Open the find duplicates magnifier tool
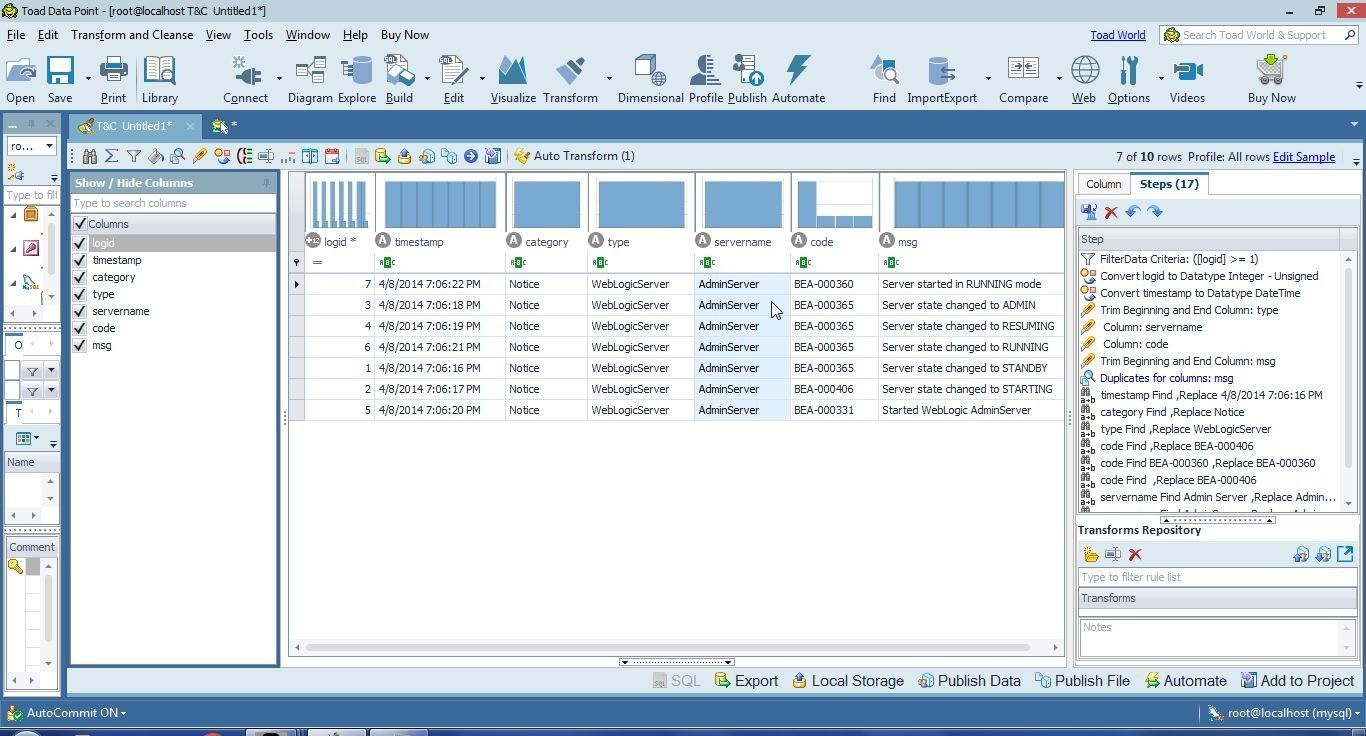Viewport: 1366px width, 736px height. click(178, 156)
